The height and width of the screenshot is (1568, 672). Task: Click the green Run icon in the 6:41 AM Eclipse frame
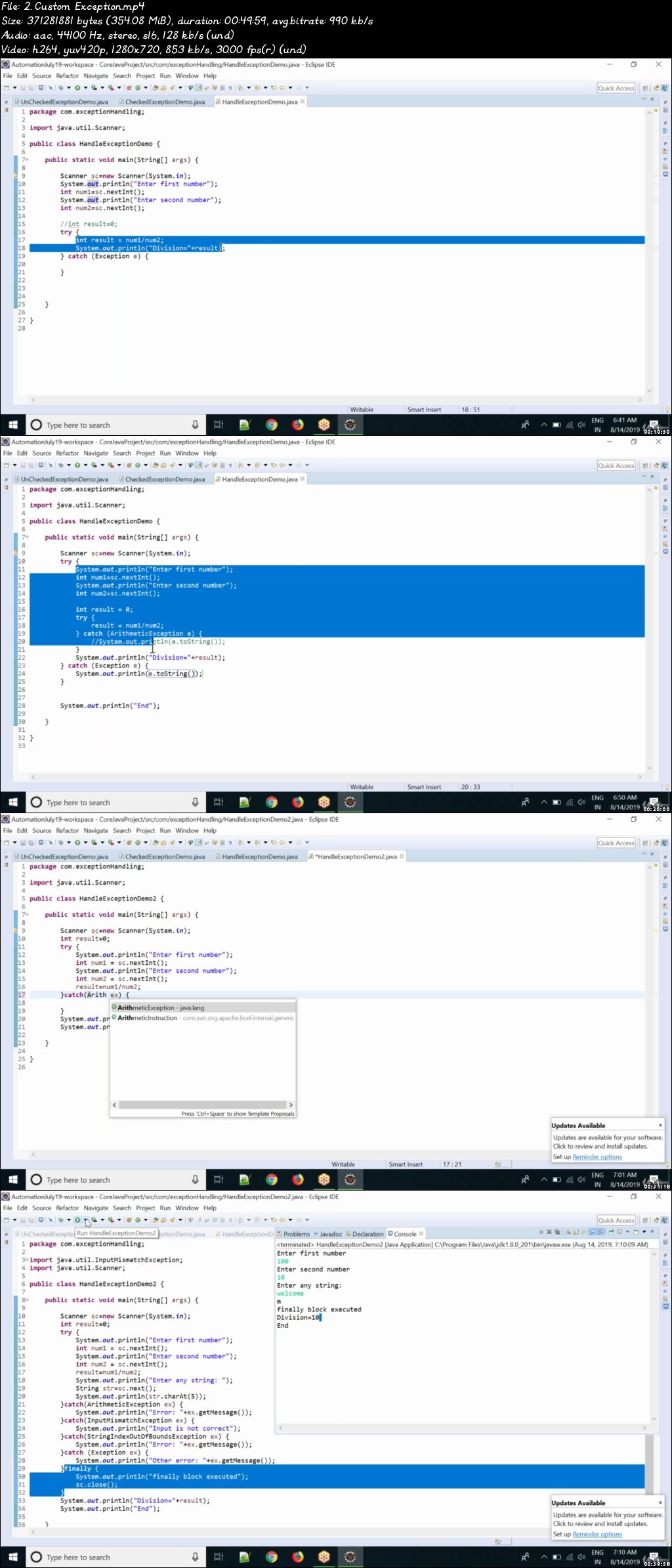[77, 87]
